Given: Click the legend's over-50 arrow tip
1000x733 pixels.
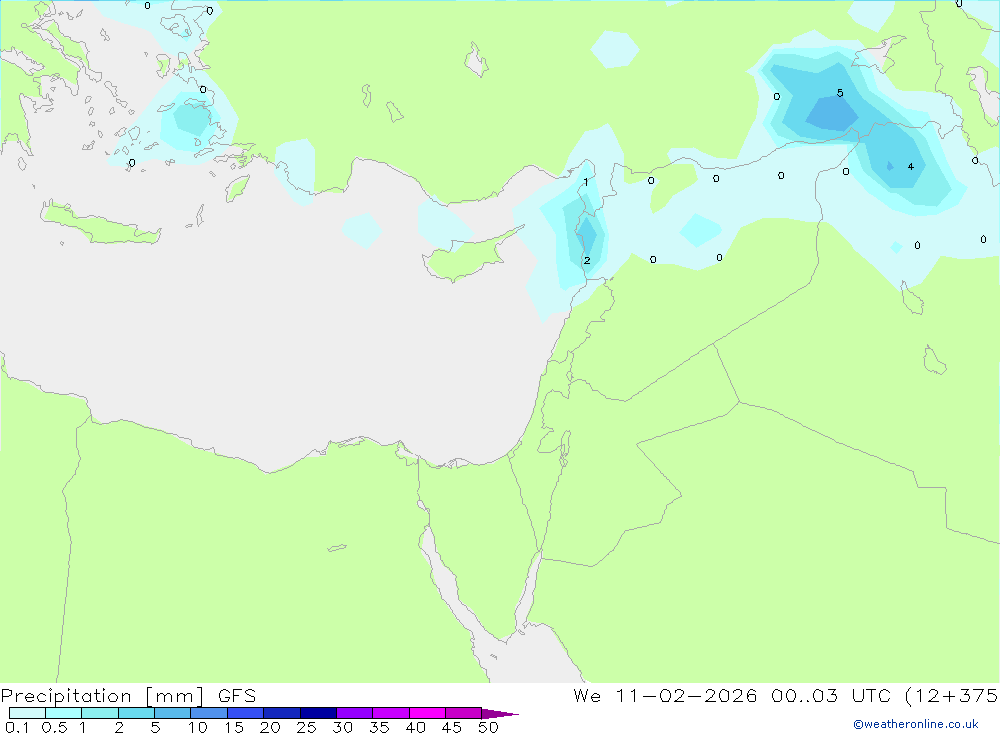Looking at the screenshot, I should tap(500, 713).
